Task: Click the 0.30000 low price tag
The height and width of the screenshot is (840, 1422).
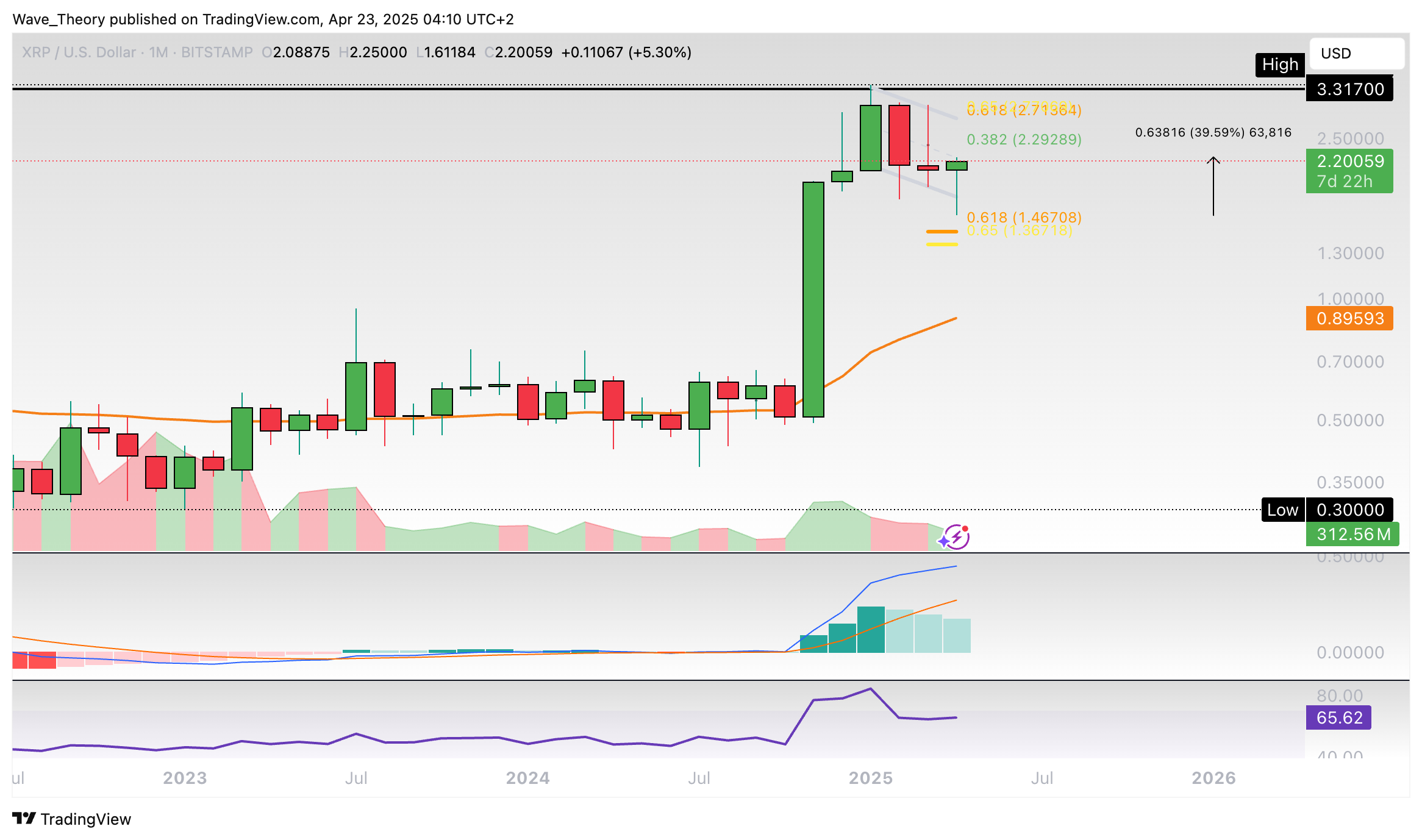Action: coord(1349,510)
